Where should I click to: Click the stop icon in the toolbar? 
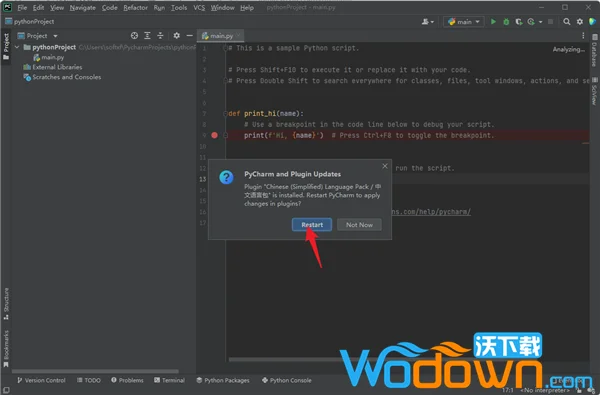point(550,22)
